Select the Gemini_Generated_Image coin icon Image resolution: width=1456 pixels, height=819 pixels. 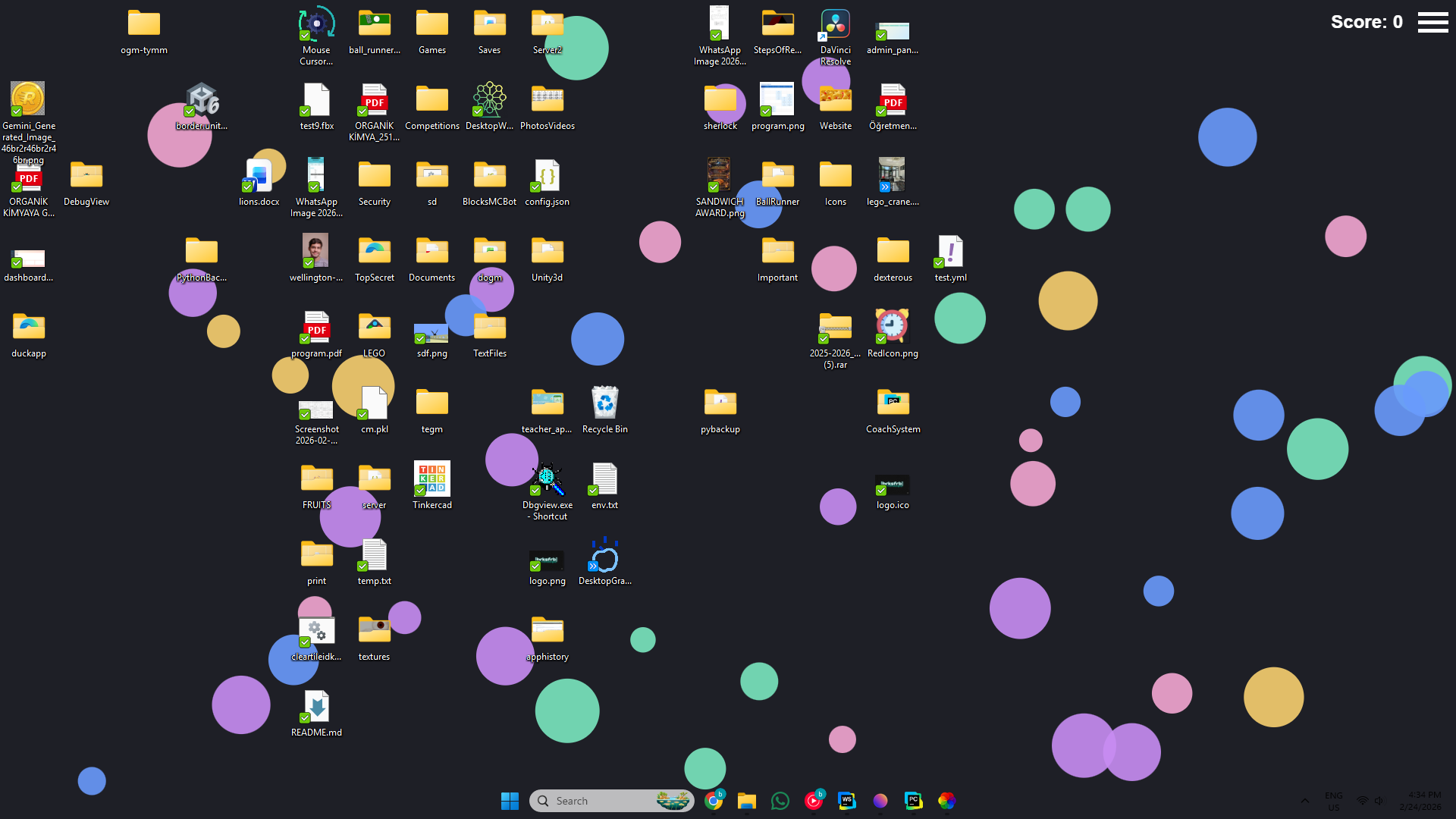click(27, 99)
